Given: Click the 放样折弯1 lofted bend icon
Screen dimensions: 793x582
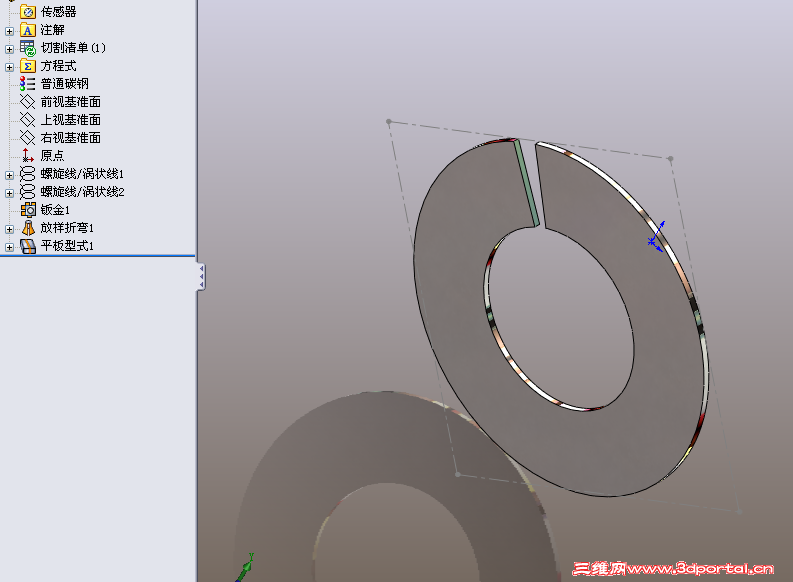Looking at the screenshot, I should (x=28, y=228).
